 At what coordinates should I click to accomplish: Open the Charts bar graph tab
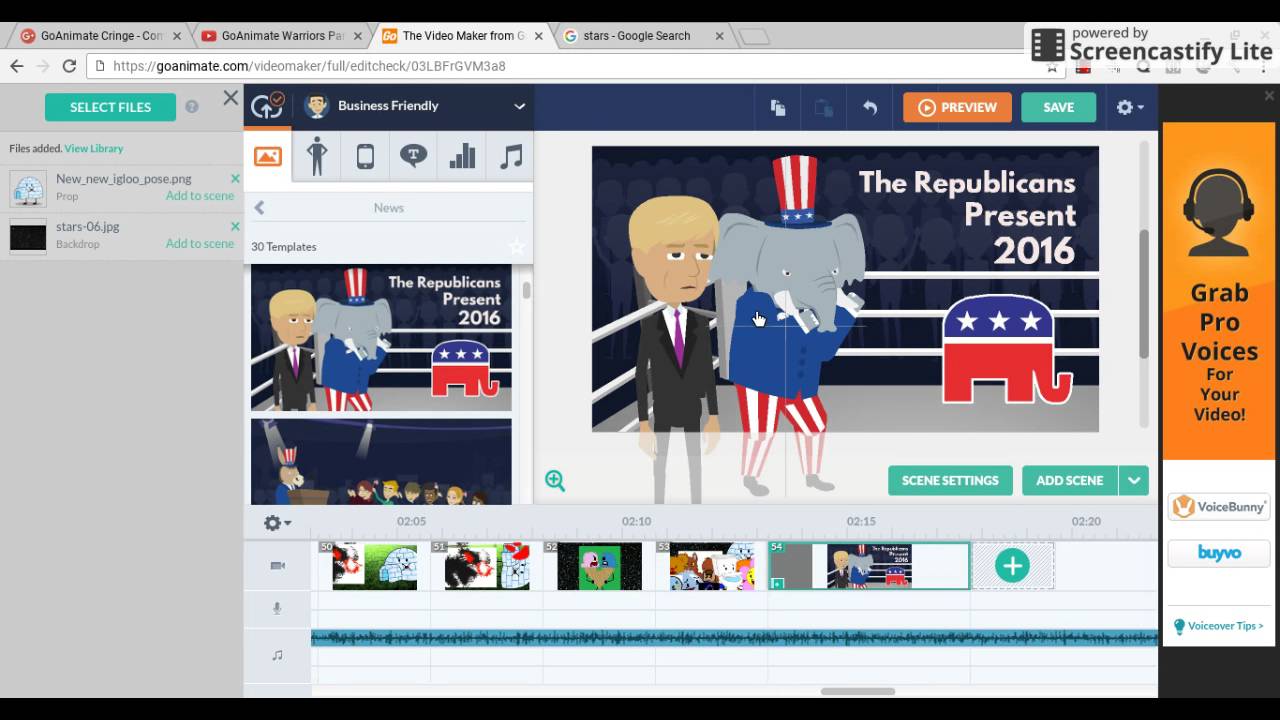tap(462, 157)
